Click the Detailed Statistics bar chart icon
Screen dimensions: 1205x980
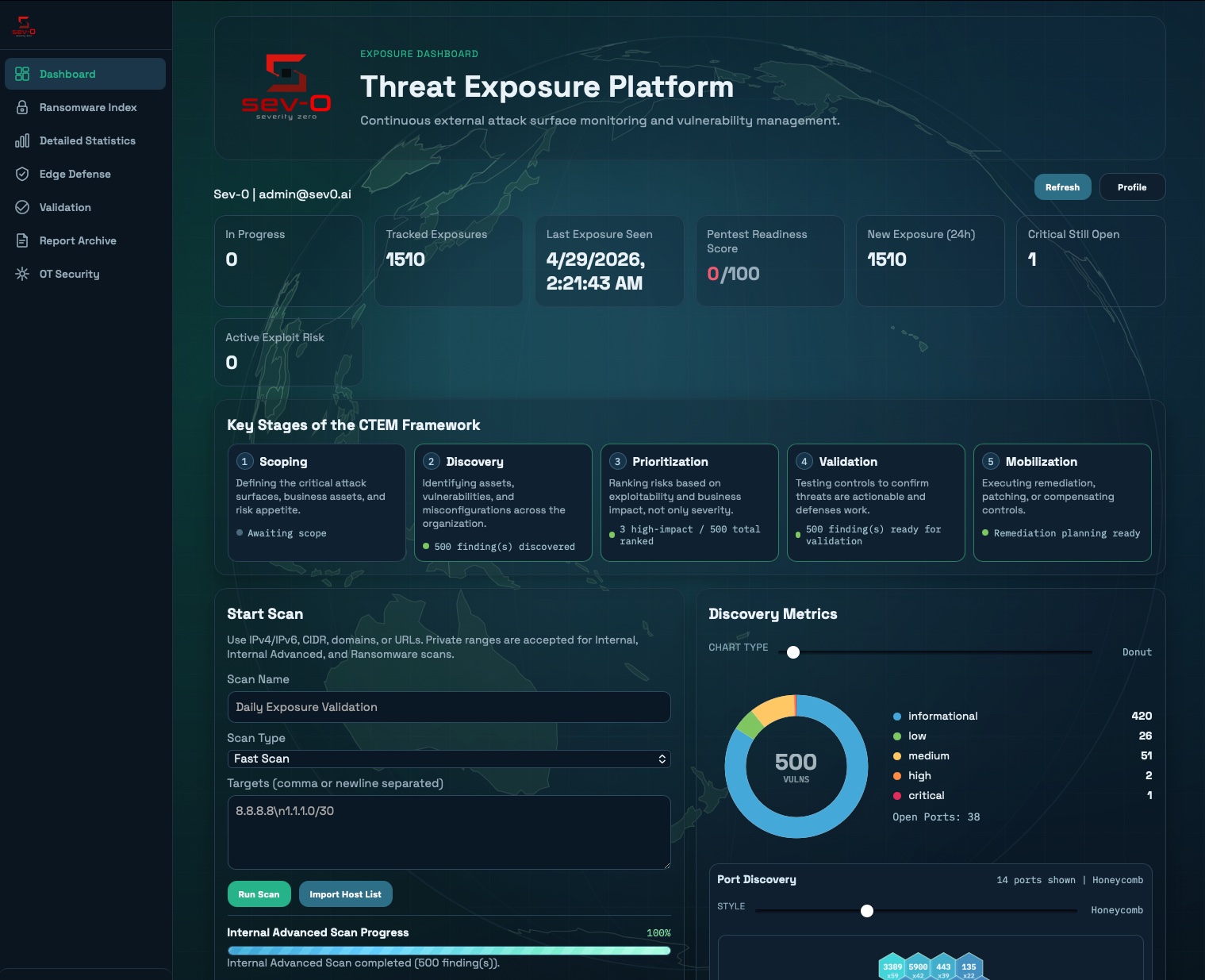pyautogui.click(x=21, y=140)
